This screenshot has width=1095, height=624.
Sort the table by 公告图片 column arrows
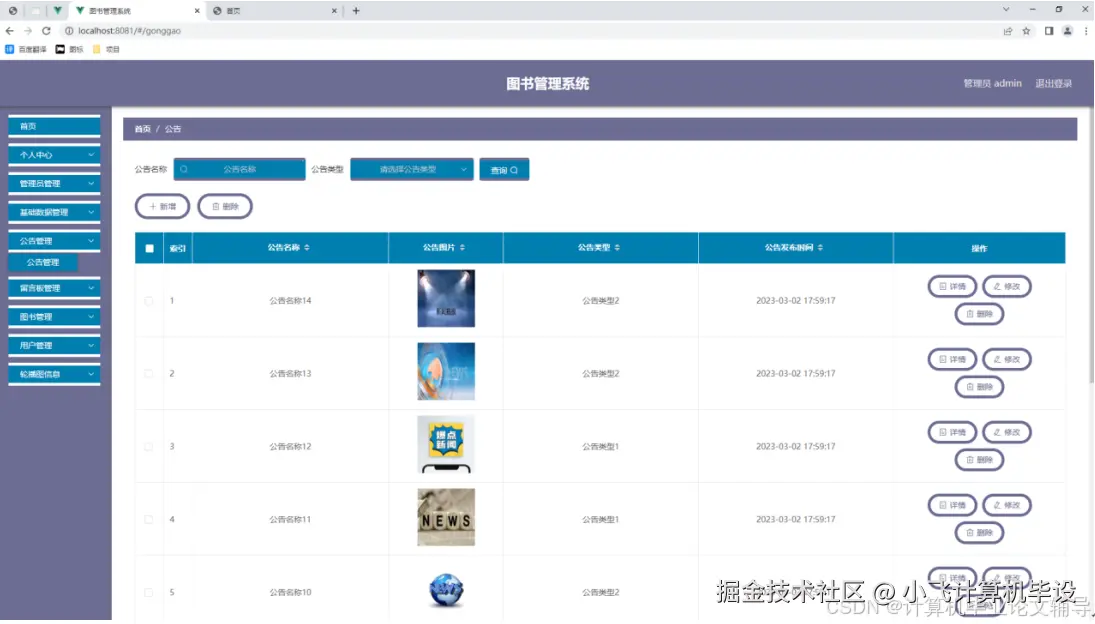click(462, 248)
